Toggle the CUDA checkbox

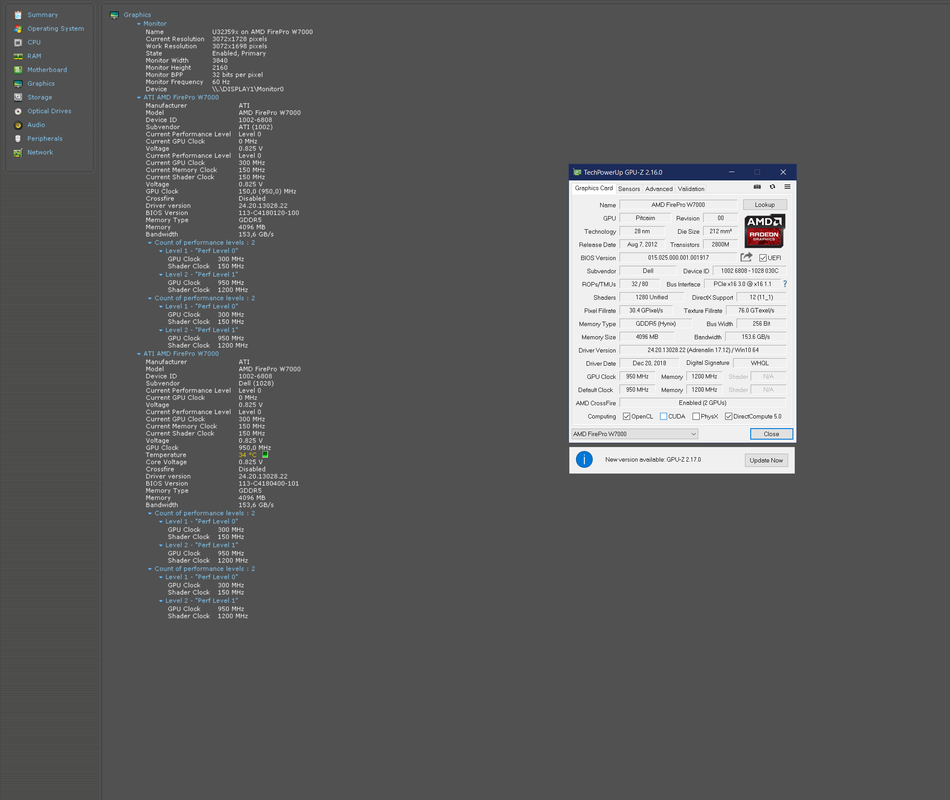pyautogui.click(x=663, y=416)
